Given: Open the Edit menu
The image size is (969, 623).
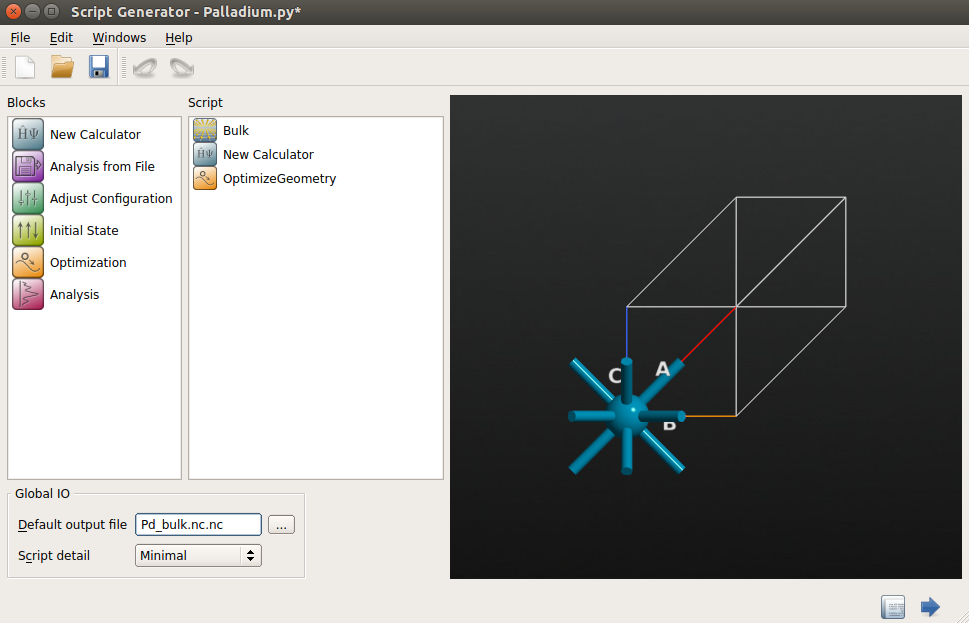Looking at the screenshot, I should (61, 38).
